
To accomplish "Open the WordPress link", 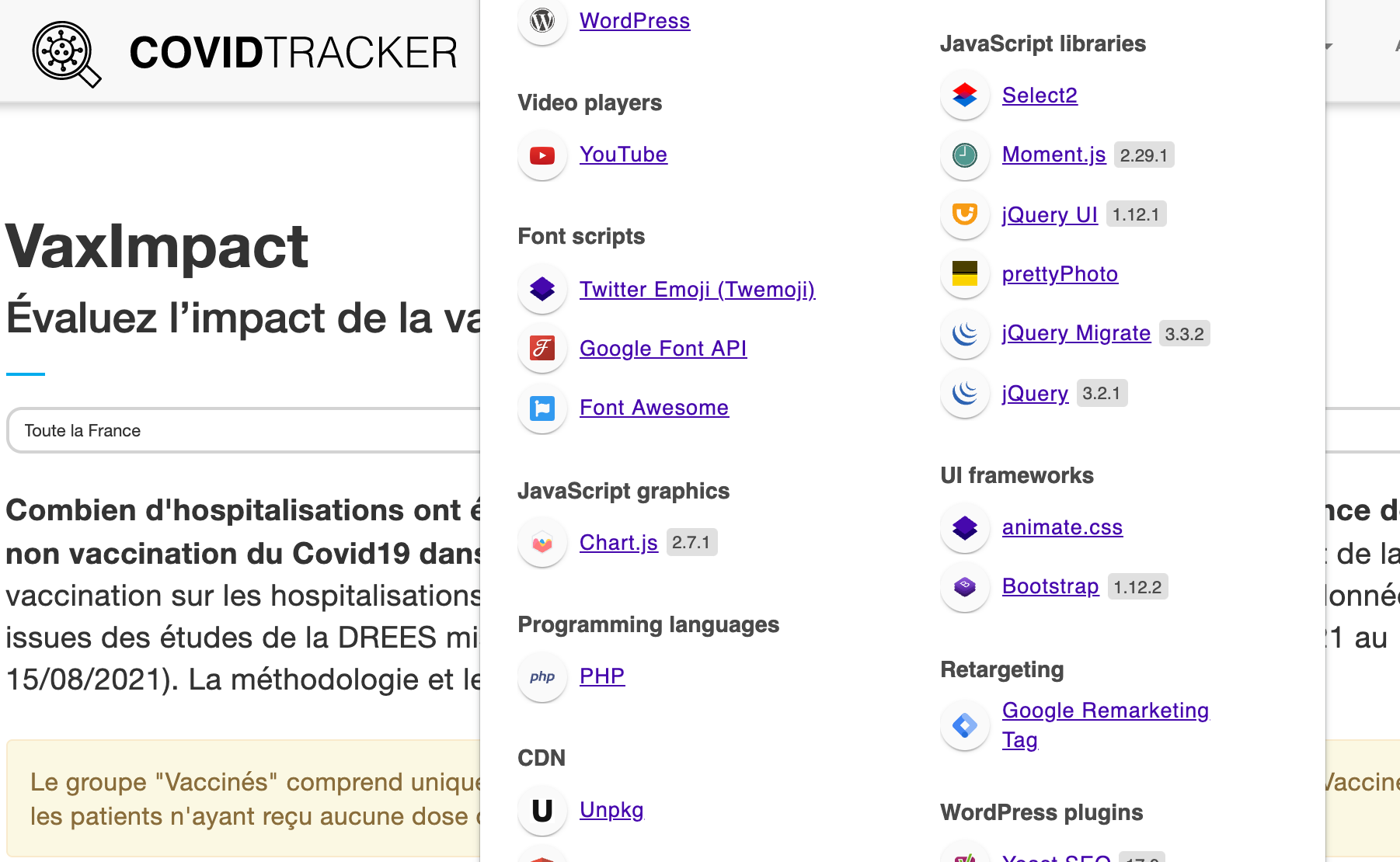I will pos(634,21).
